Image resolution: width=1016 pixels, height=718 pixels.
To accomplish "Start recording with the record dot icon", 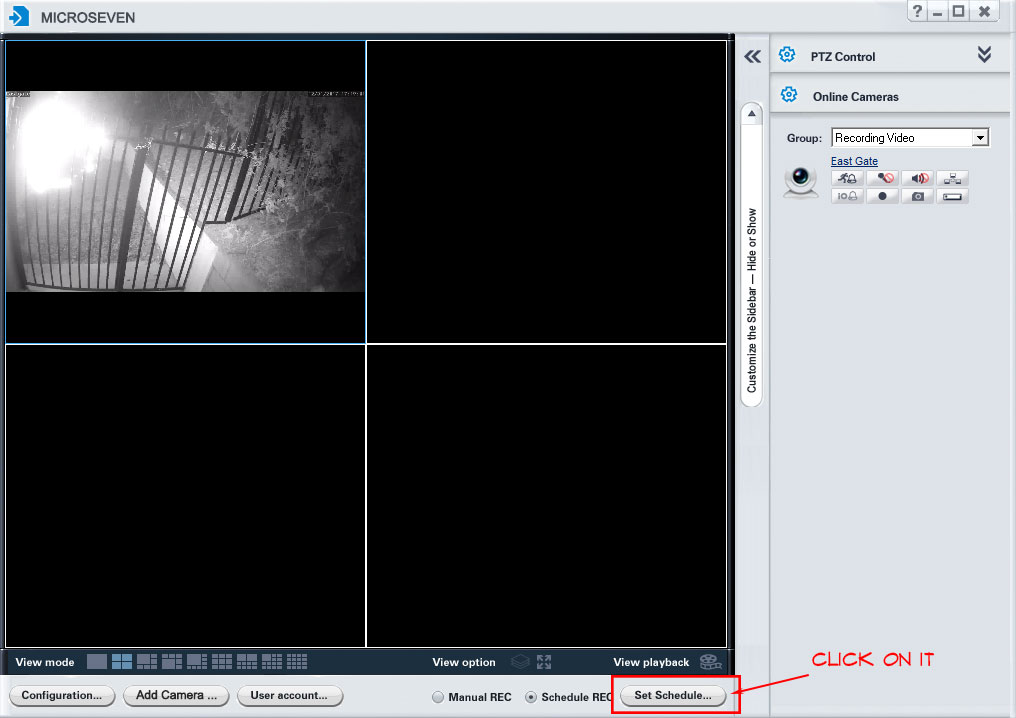I will (x=882, y=196).
